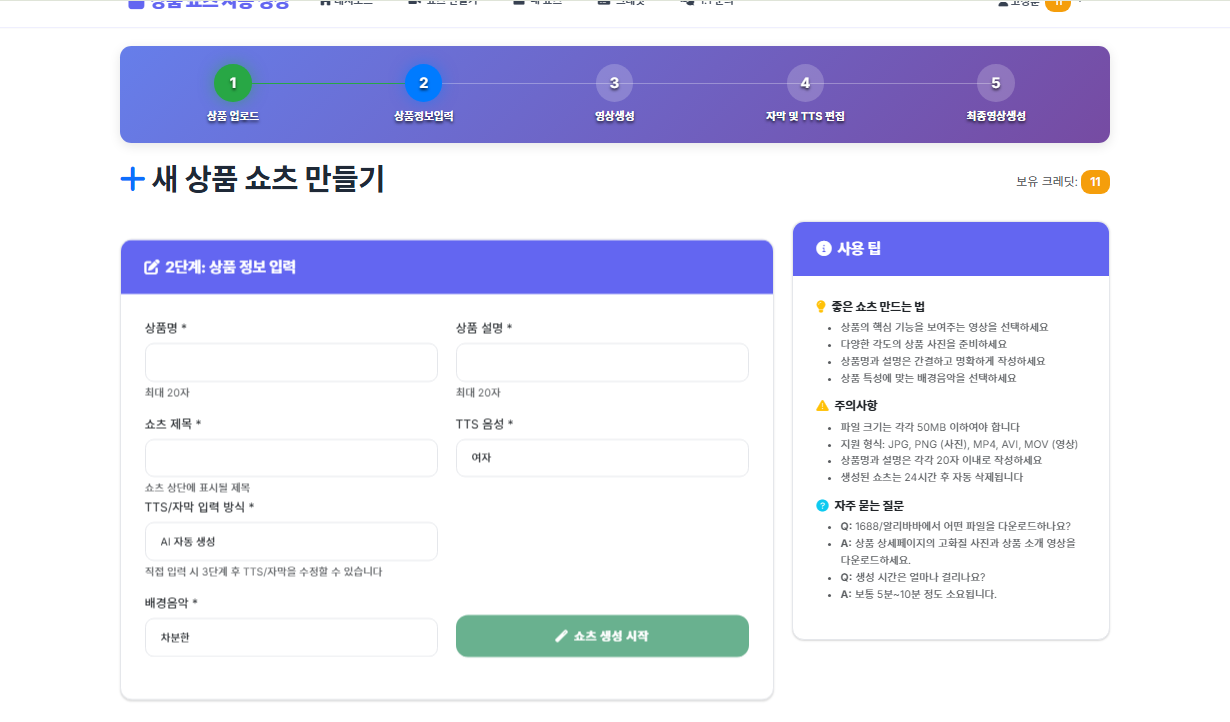Click the edit icon in 2단계 header

tap(152, 267)
